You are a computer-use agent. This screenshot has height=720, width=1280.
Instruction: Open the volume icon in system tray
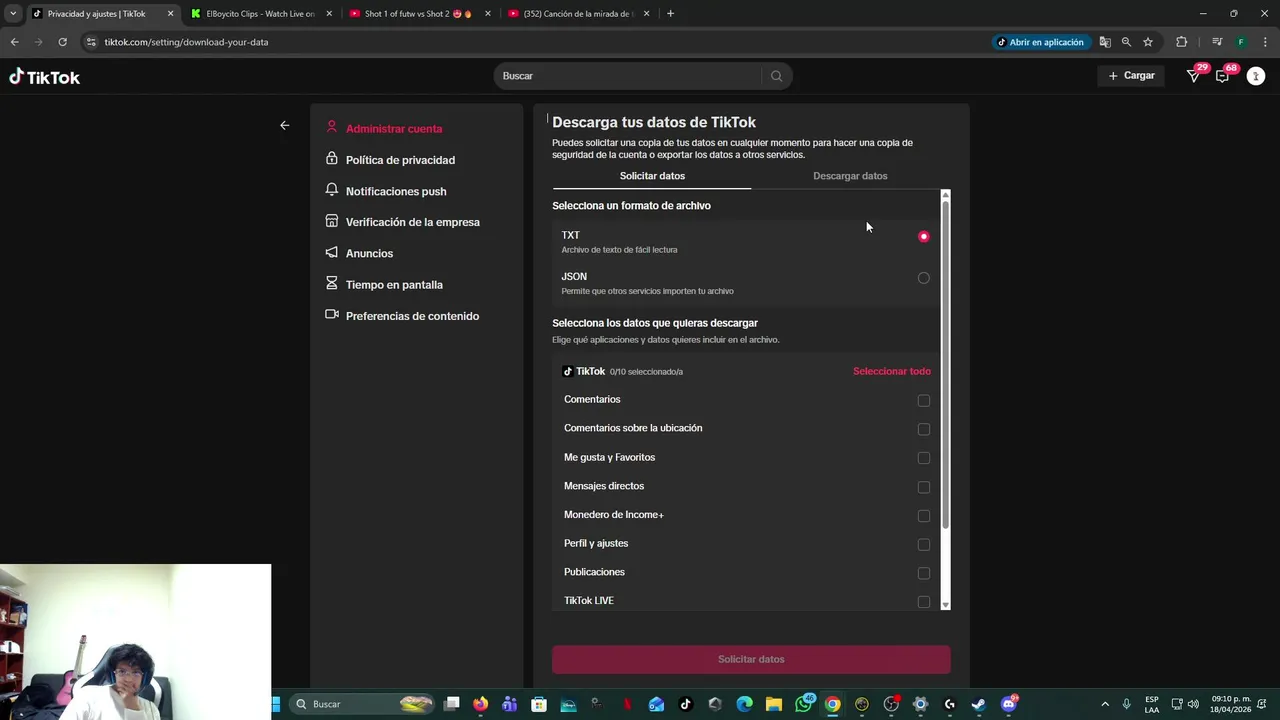(1193, 704)
